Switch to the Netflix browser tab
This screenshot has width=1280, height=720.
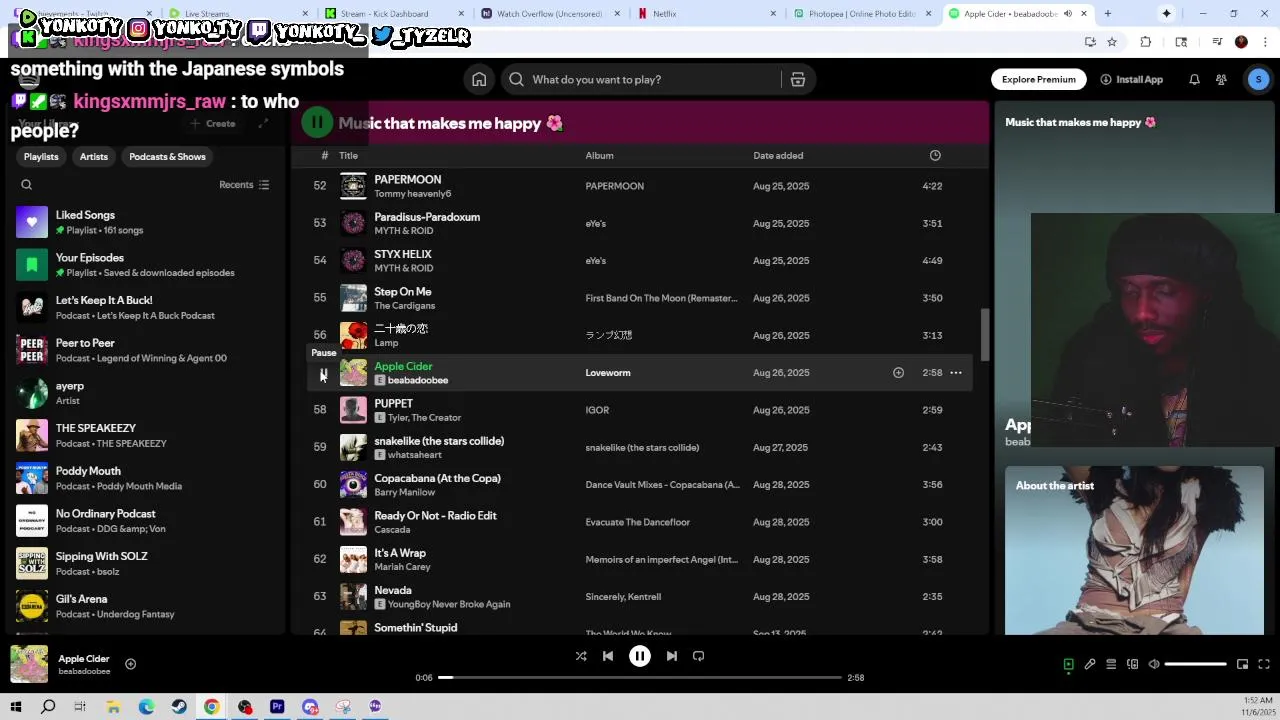click(x=708, y=14)
